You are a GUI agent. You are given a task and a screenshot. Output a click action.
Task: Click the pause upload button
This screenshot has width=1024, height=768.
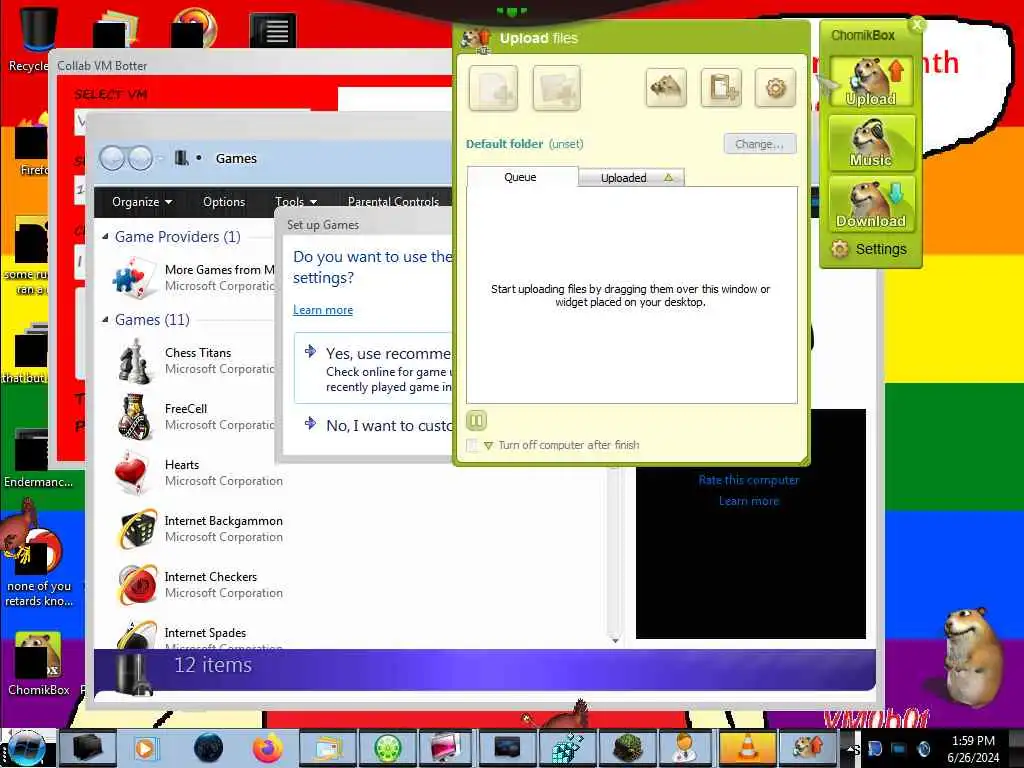(477, 421)
